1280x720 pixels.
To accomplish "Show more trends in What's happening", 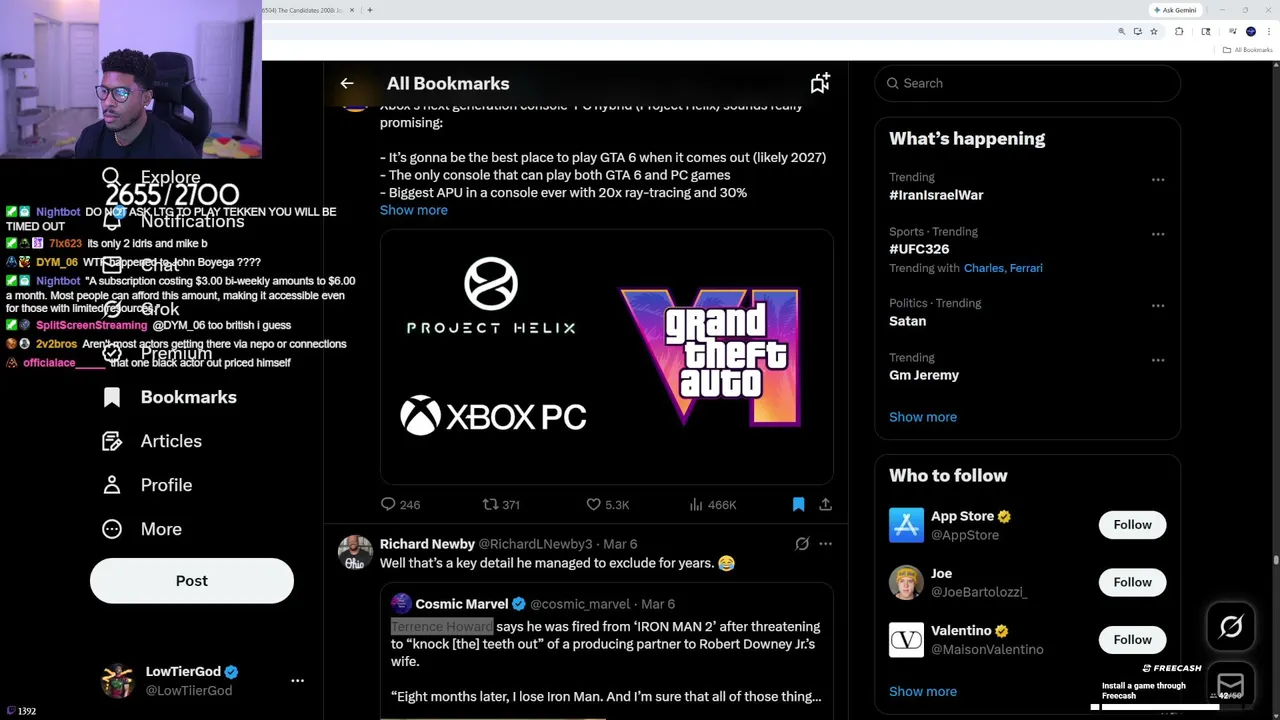I will tap(923, 417).
